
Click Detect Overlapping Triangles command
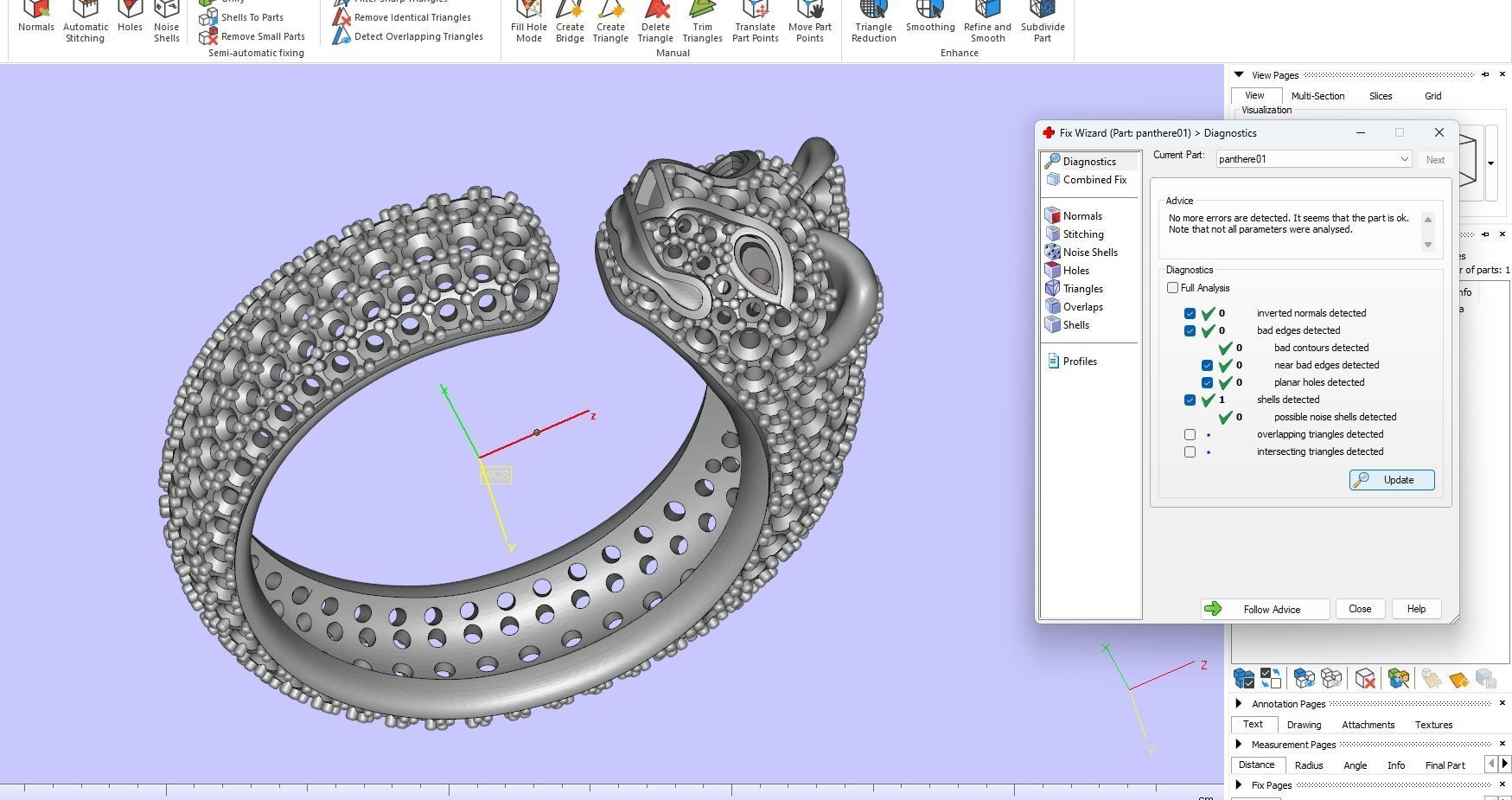408,36
